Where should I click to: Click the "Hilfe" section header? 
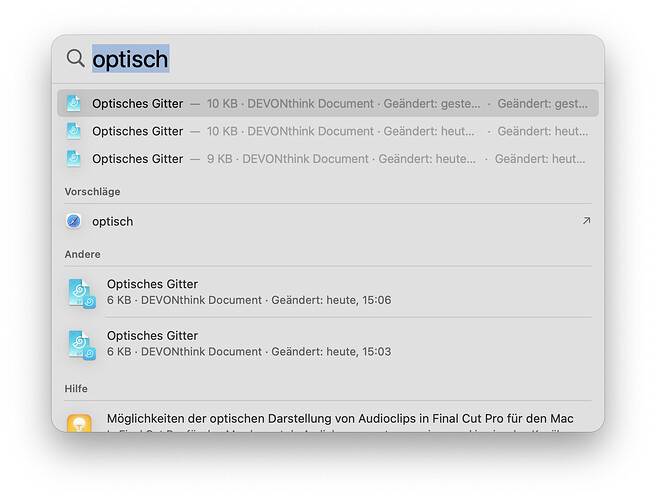(76, 389)
